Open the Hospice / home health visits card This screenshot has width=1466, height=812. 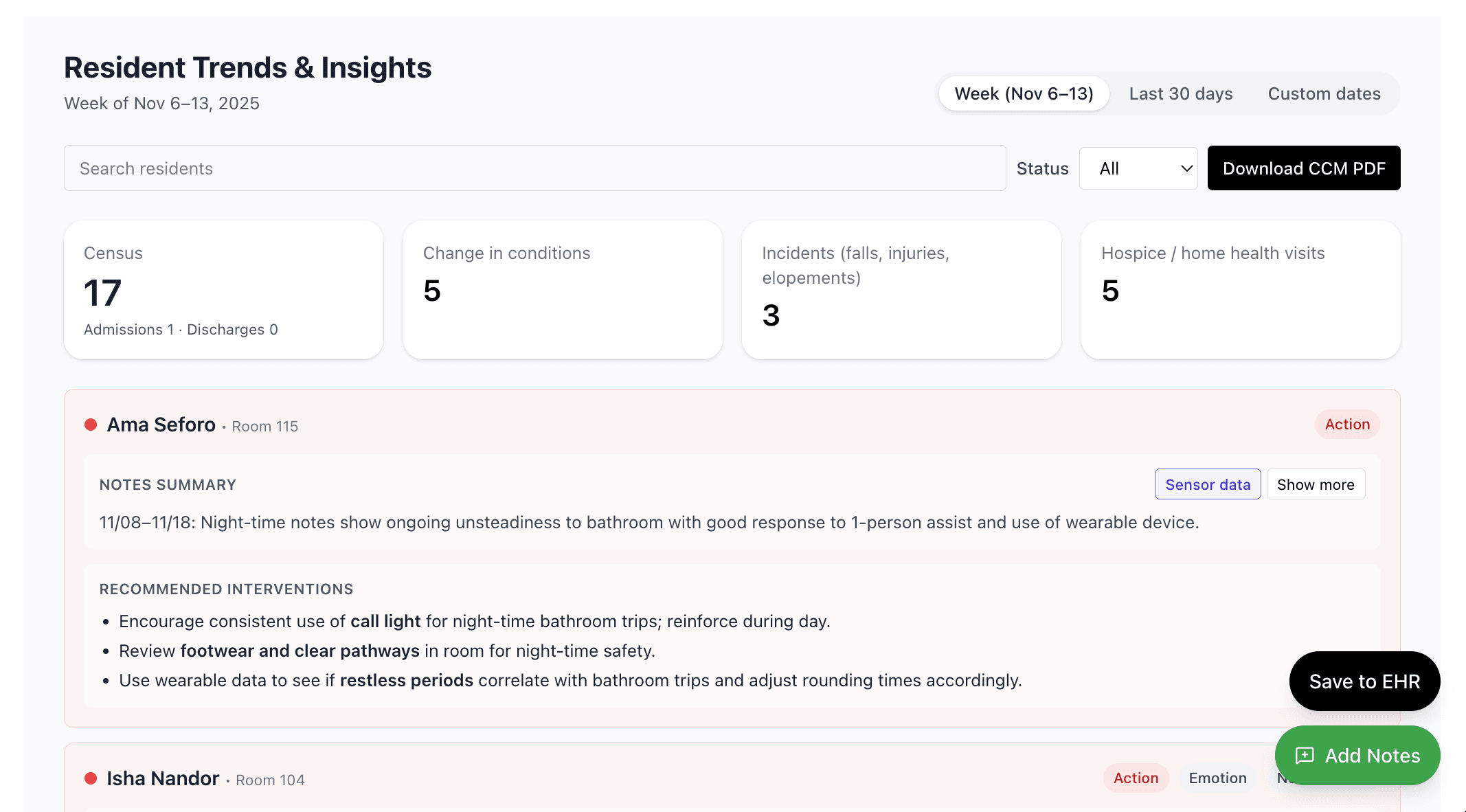tap(1241, 290)
